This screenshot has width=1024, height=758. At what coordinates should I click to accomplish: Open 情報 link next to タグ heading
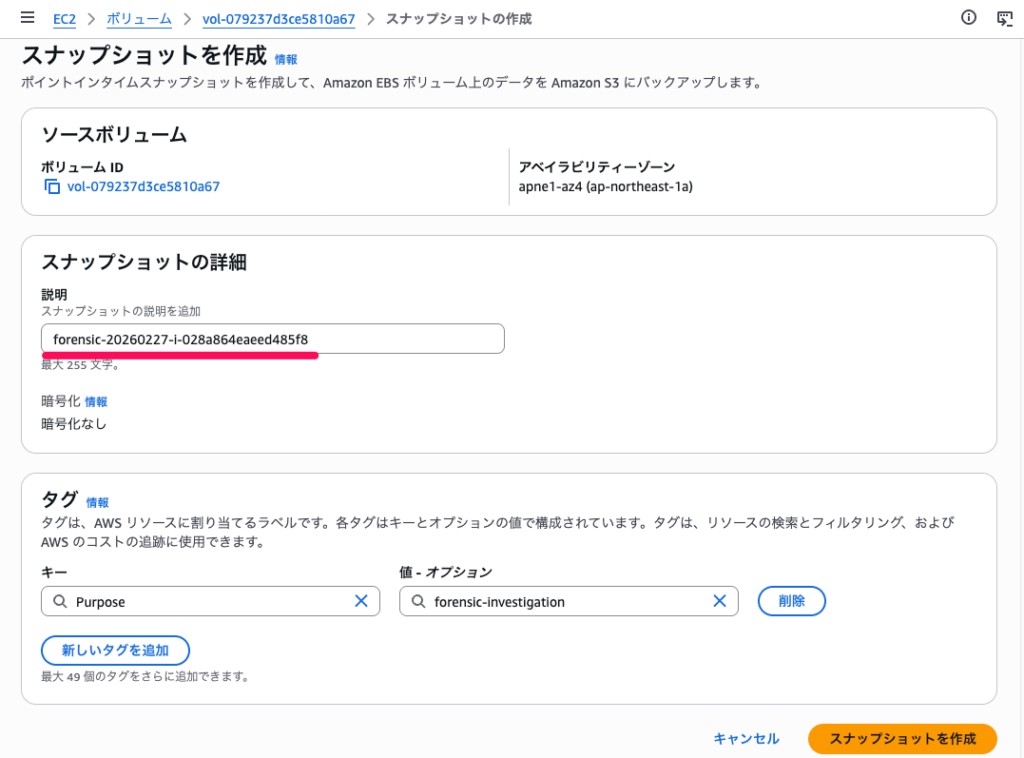[98, 502]
